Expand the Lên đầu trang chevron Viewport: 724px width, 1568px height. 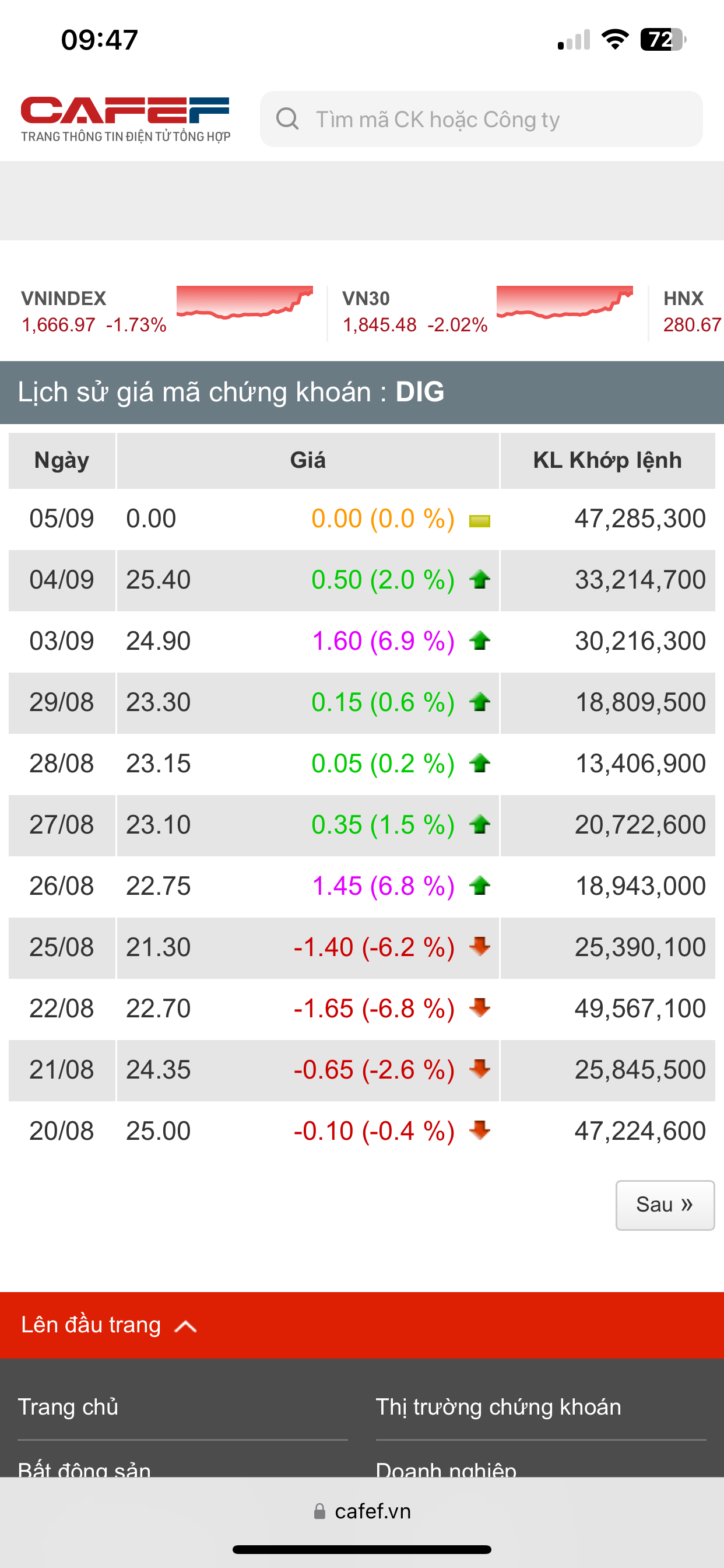point(185,1326)
